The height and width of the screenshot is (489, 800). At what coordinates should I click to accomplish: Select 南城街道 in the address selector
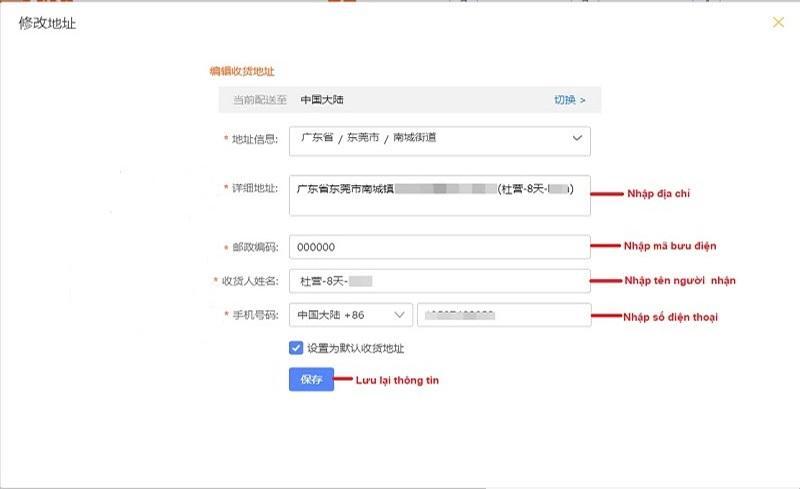pyautogui.click(x=414, y=138)
